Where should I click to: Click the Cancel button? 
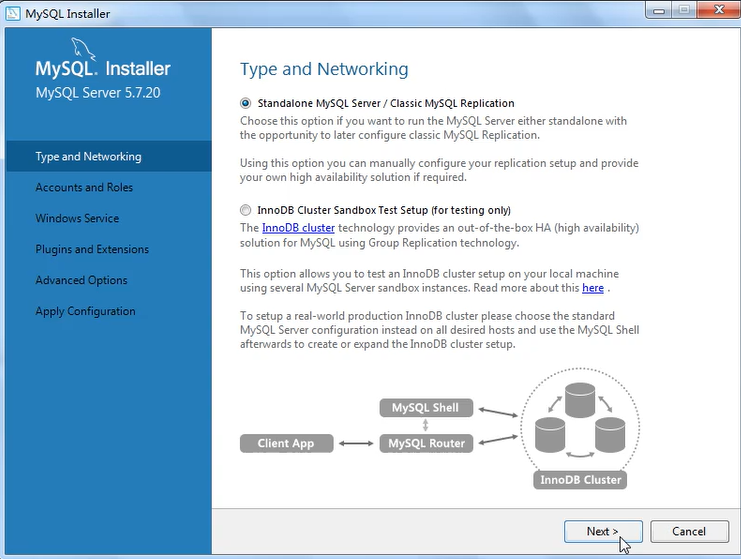tap(689, 532)
